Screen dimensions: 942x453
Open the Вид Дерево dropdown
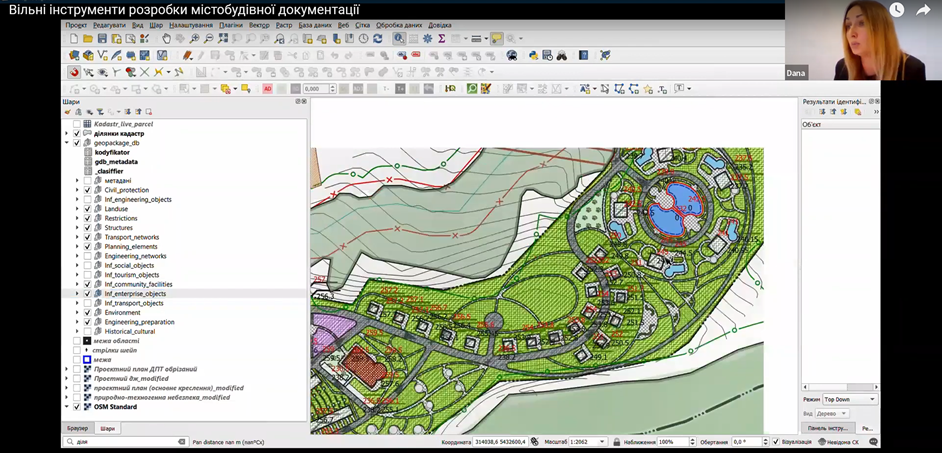tap(832, 414)
